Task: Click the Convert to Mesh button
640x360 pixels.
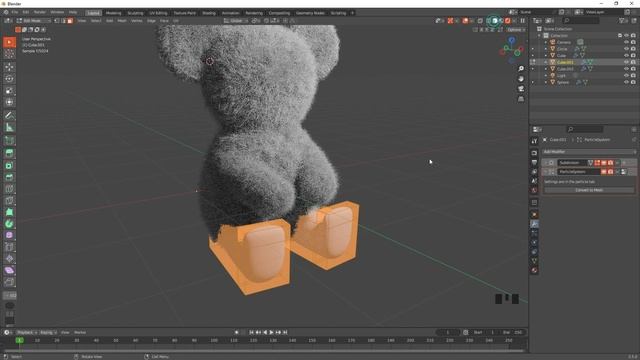Action: click(x=589, y=190)
